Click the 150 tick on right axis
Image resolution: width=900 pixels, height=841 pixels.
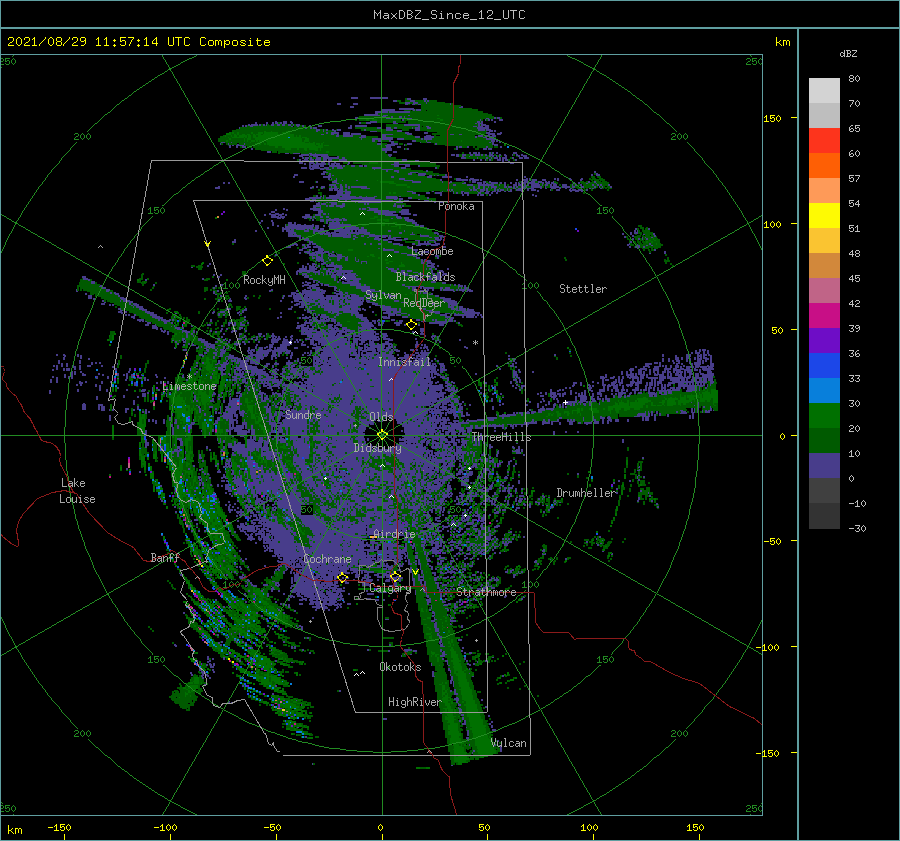772,118
